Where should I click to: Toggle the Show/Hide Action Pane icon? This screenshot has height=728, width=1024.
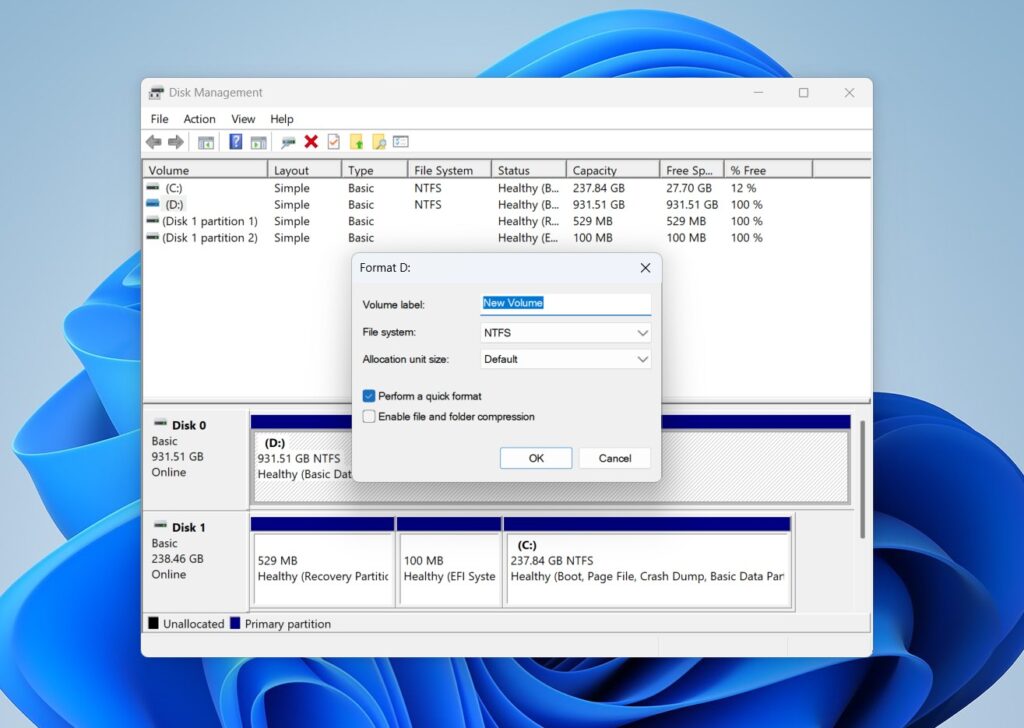(258, 141)
